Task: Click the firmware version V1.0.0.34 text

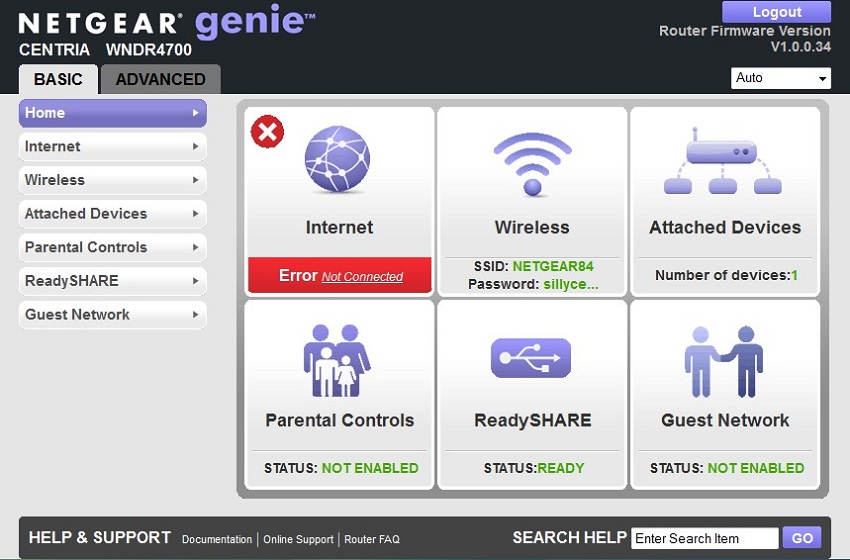Action: tap(800, 47)
